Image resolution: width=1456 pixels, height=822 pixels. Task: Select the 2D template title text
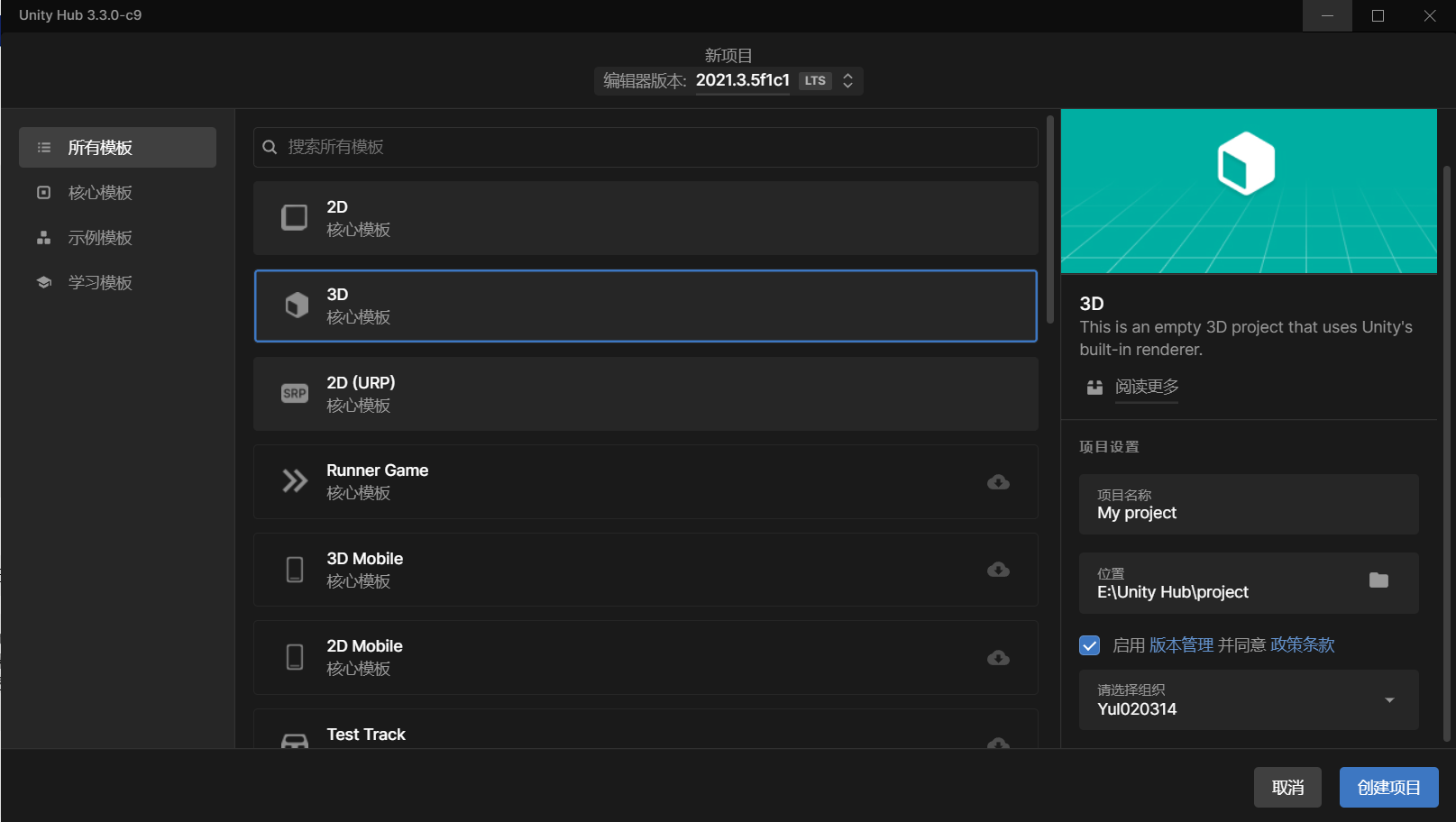[x=337, y=207]
